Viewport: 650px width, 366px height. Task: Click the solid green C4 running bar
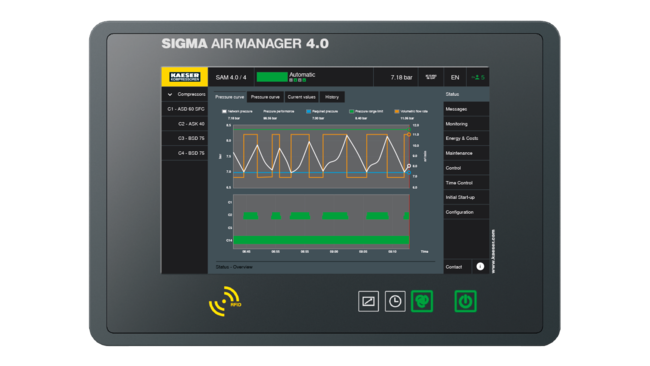coord(321,240)
